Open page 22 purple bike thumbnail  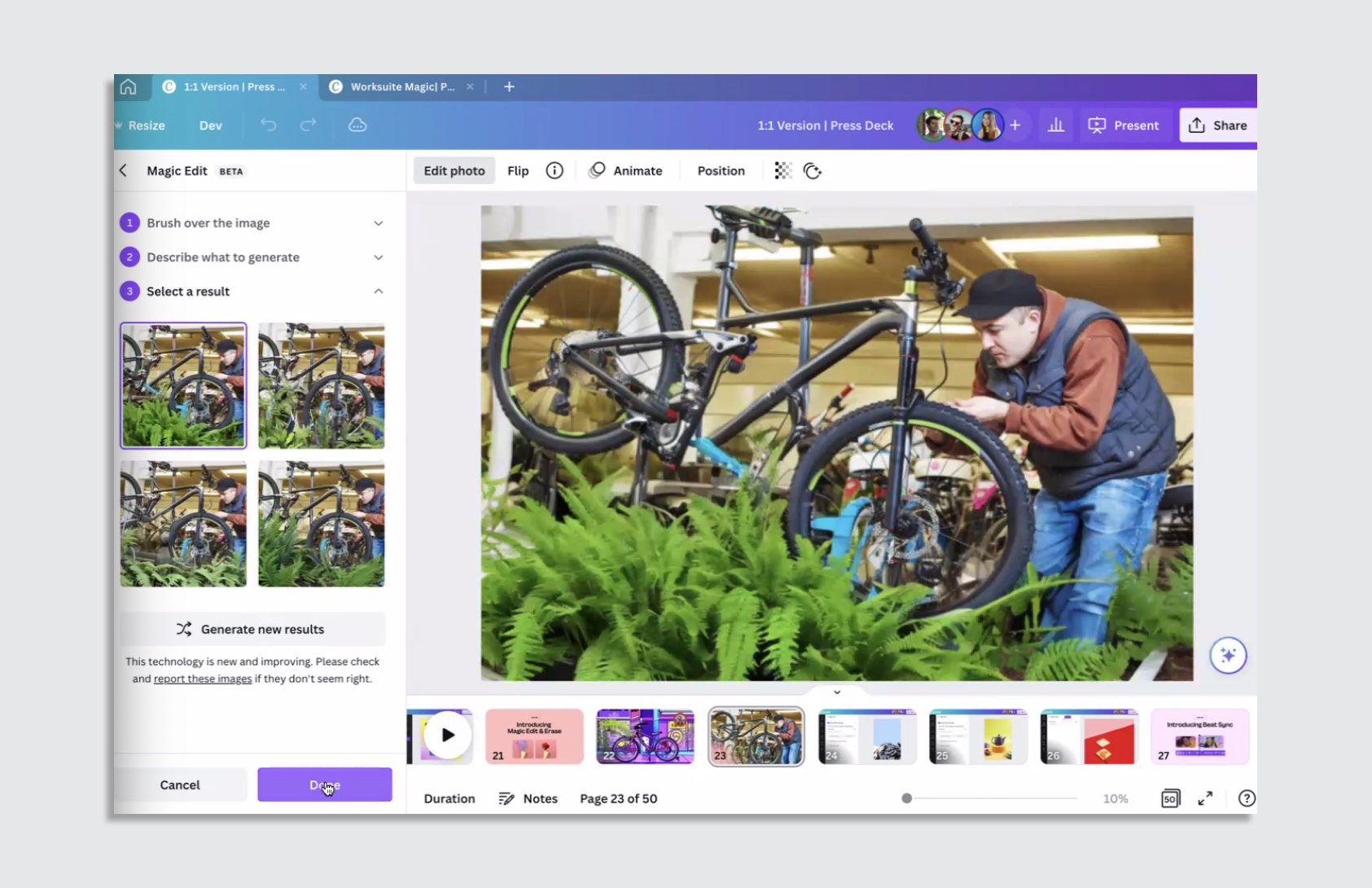click(645, 736)
